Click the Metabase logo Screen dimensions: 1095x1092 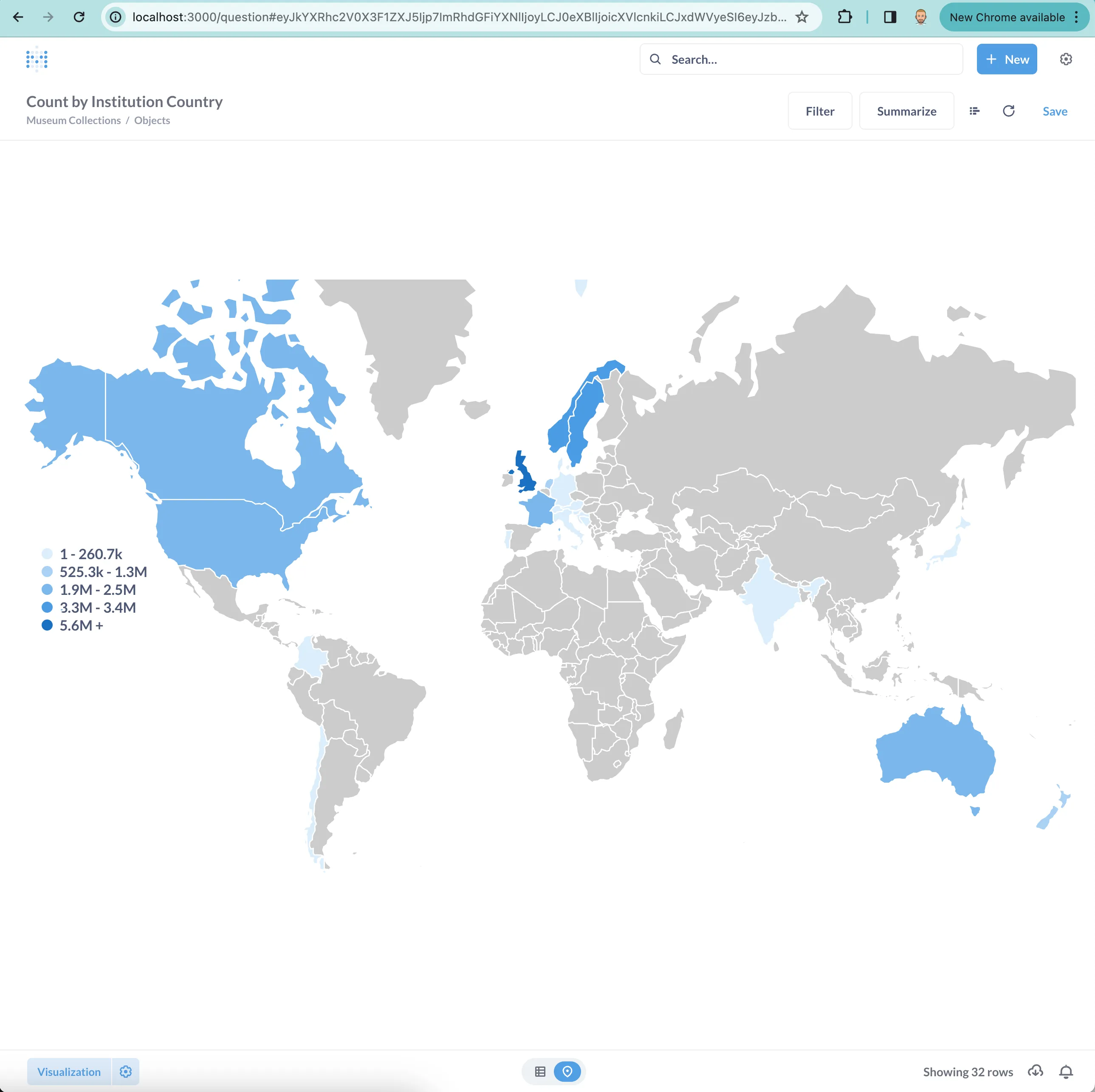36,59
